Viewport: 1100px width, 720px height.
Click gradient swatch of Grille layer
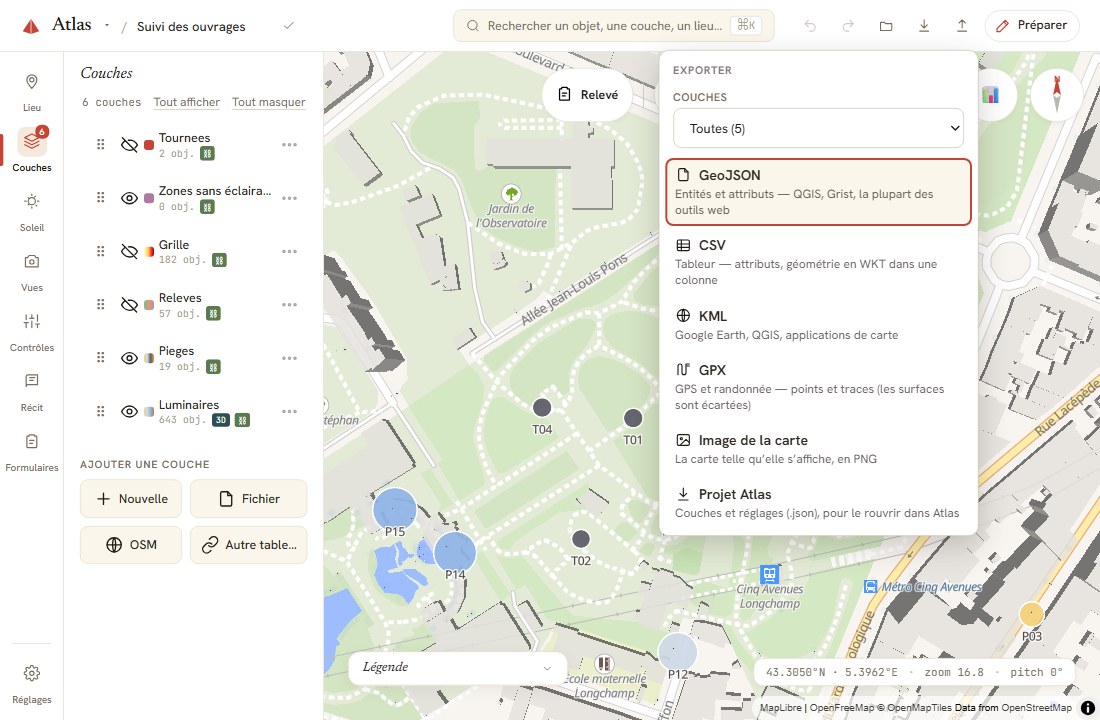(149, 251)
